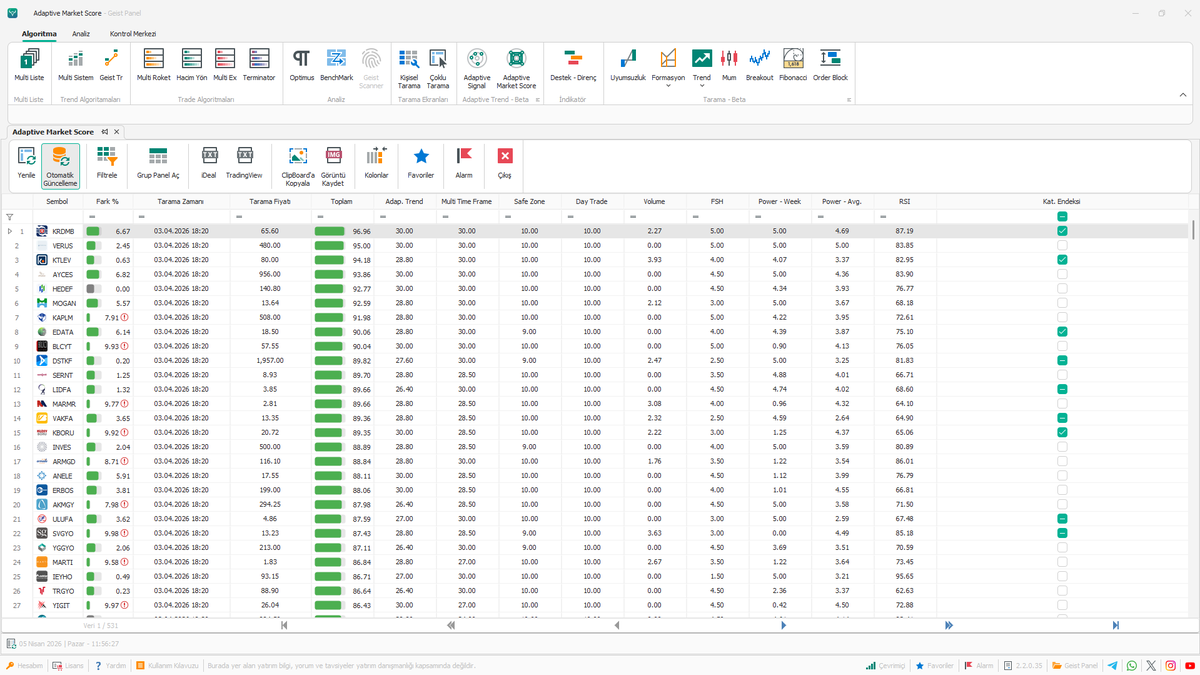This screenshot has width=1200, height=675.
Task: Switch to the Algoritma ribbon tab
Action: click(39, 34)
